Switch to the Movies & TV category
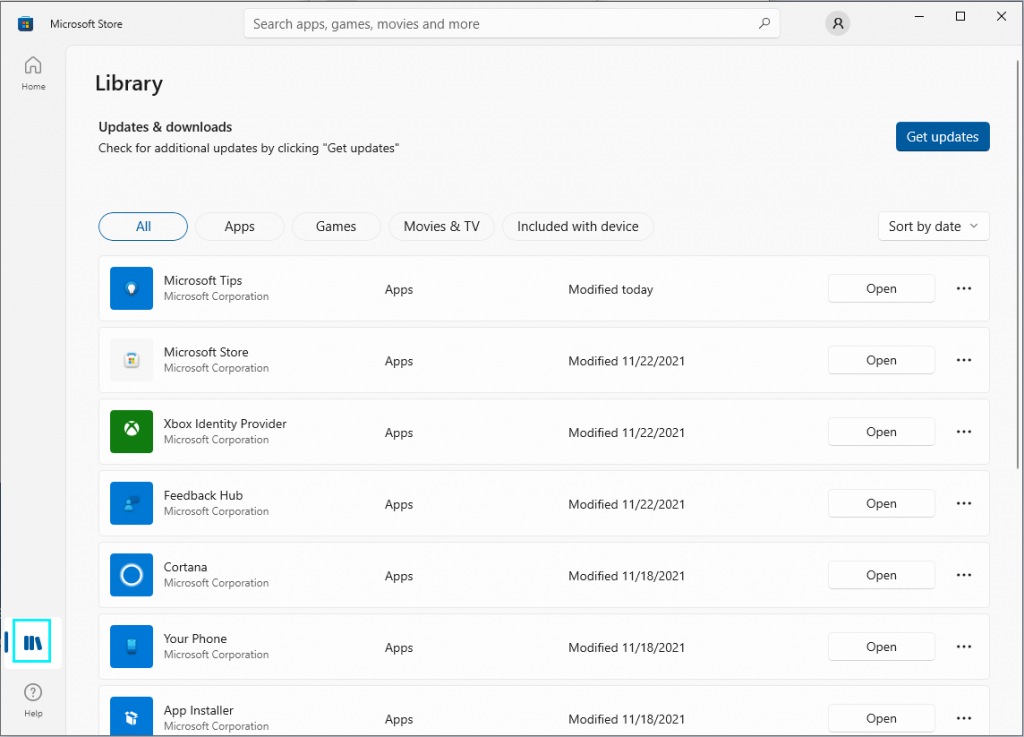1024x737 pixels. [x=441, y=226]
